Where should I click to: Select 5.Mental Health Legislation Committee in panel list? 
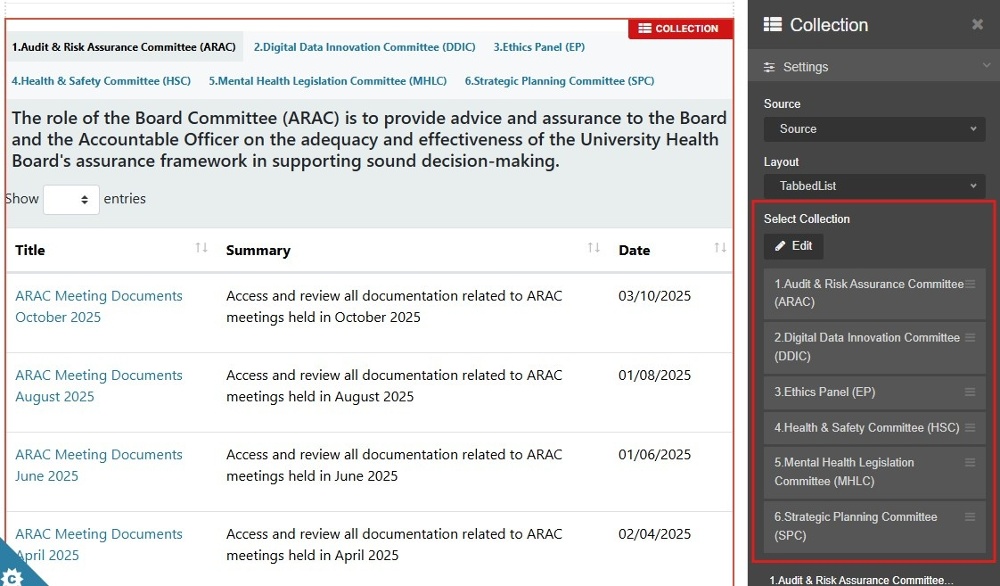(874, 472)
